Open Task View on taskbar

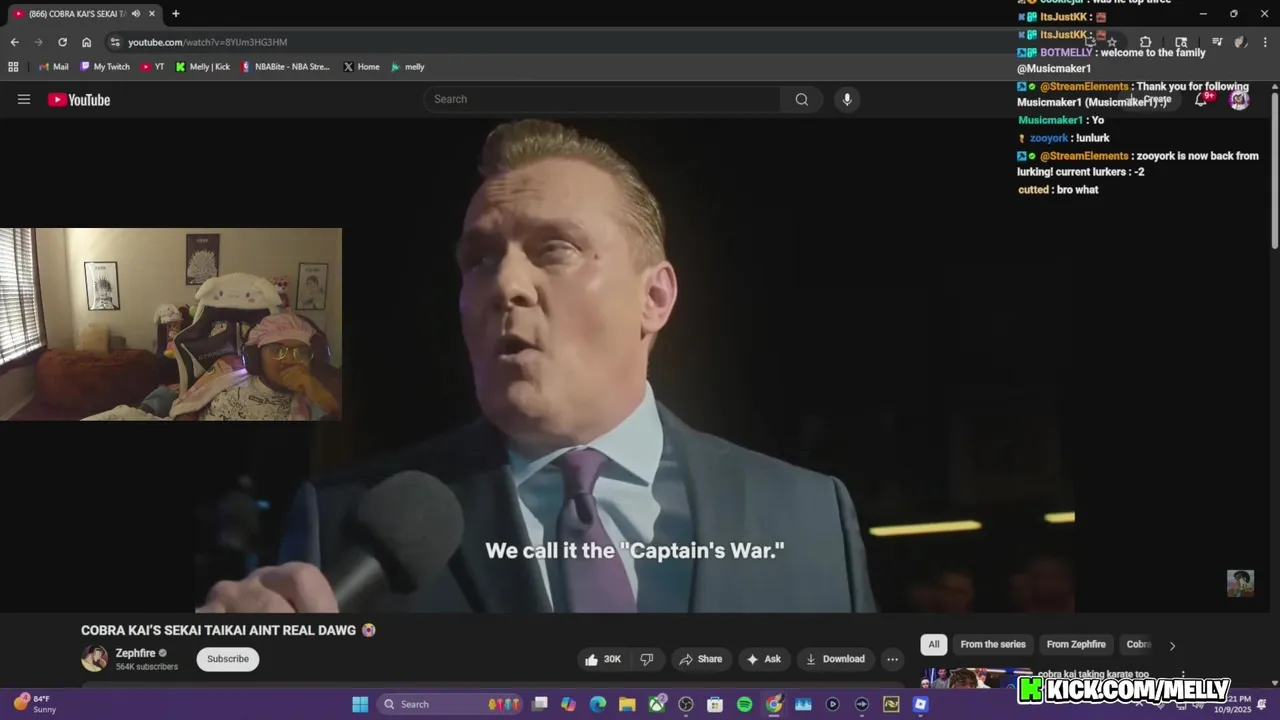coord(540,704)
